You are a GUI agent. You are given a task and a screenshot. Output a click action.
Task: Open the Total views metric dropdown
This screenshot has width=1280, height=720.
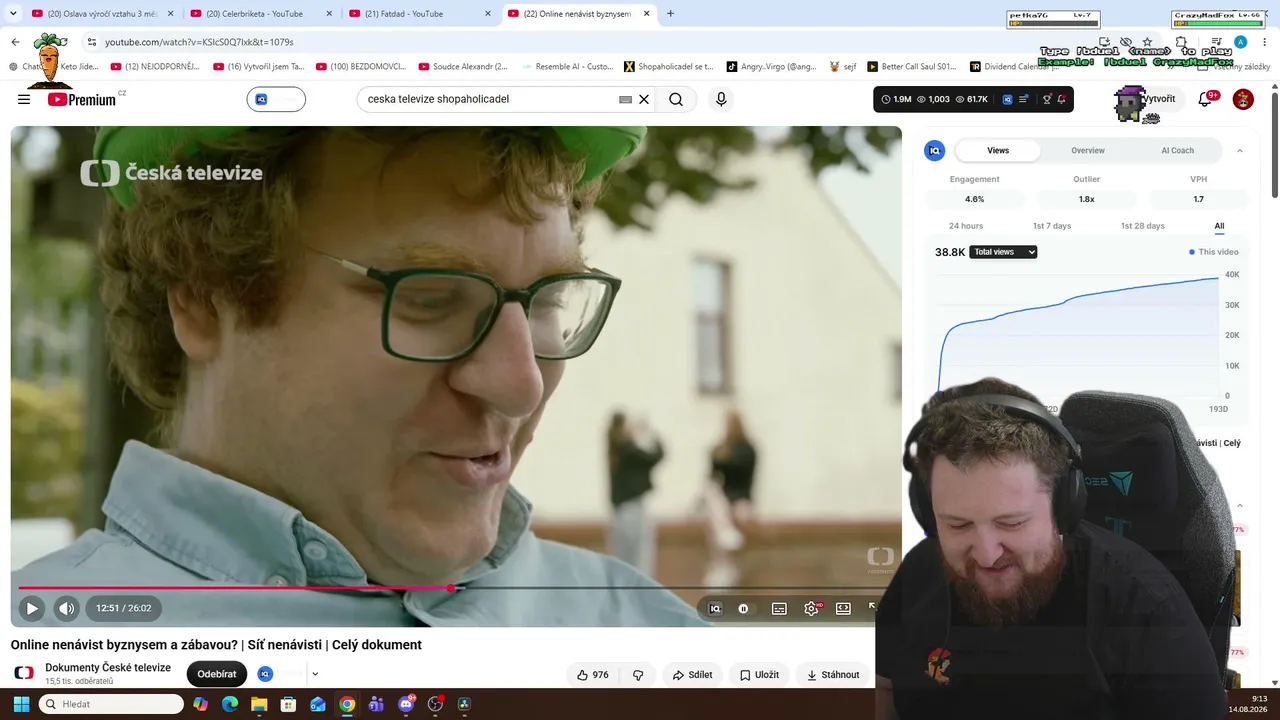(1003, 252)
